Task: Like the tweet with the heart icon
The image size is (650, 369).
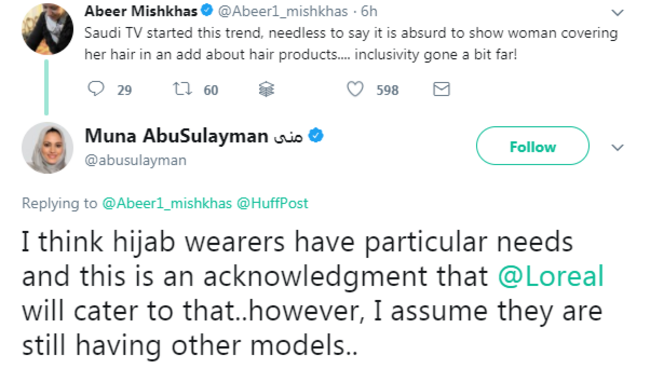Action: click(x=355, y=89)
